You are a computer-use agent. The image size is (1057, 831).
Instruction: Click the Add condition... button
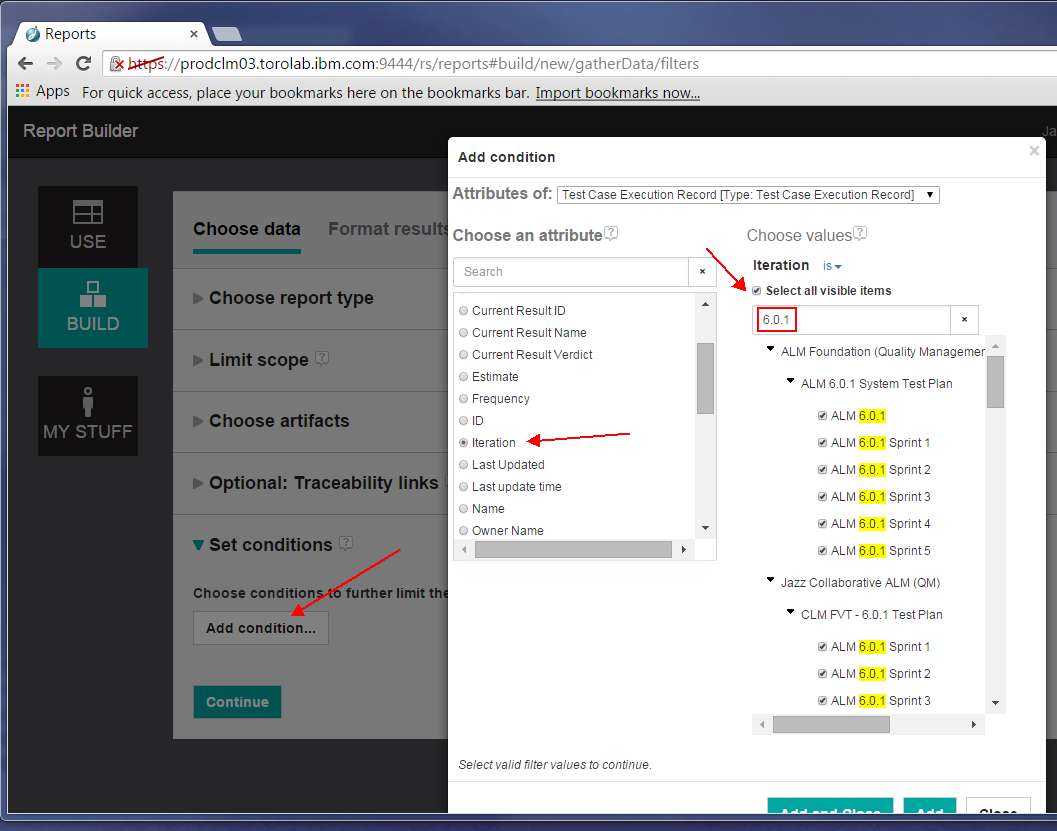click(261, 628)
